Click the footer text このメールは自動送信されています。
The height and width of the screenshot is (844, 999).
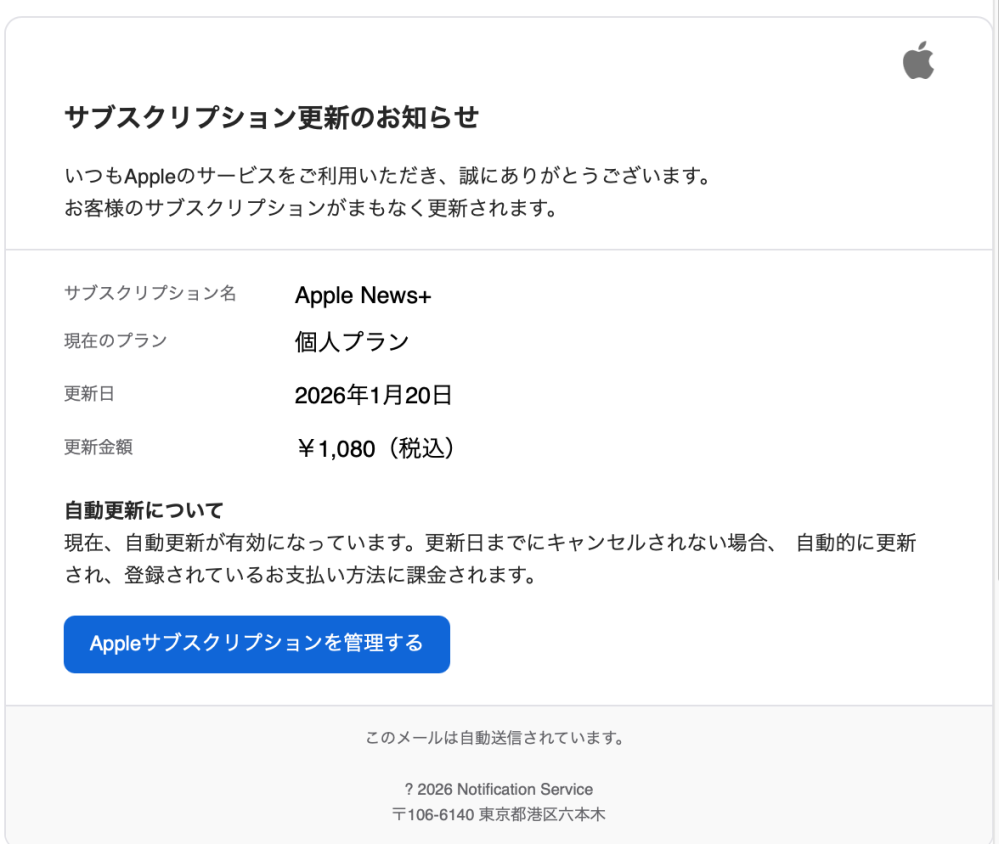495,738
